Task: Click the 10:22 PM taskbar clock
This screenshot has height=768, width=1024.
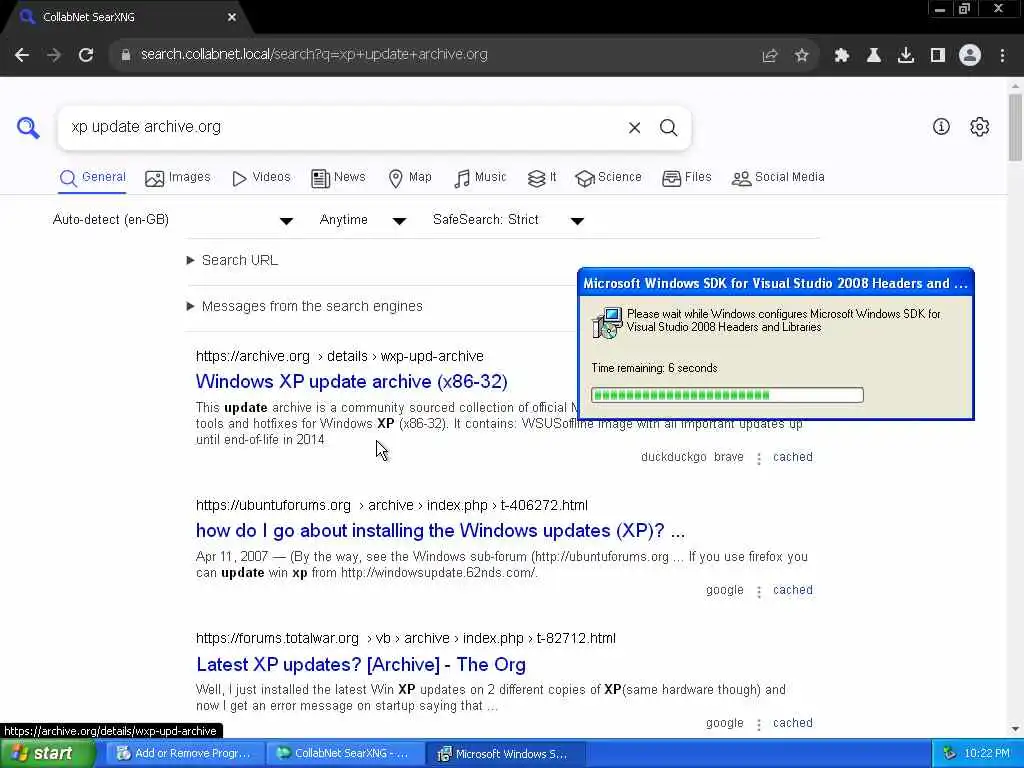Action: pos(987,754)
